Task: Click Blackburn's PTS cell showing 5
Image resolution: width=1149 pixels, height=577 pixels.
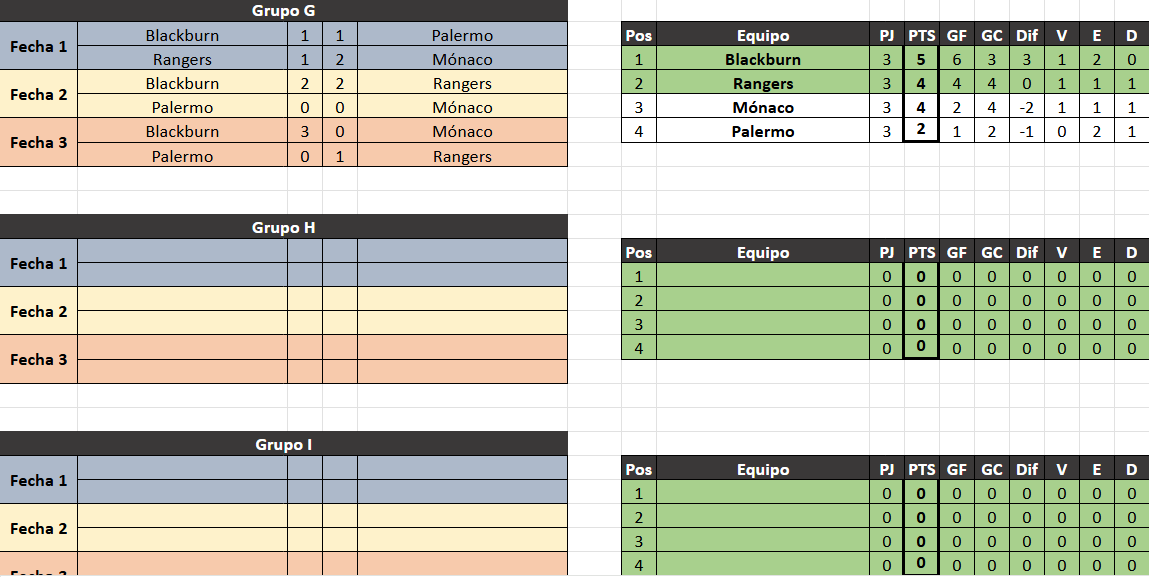Action: 921,59
